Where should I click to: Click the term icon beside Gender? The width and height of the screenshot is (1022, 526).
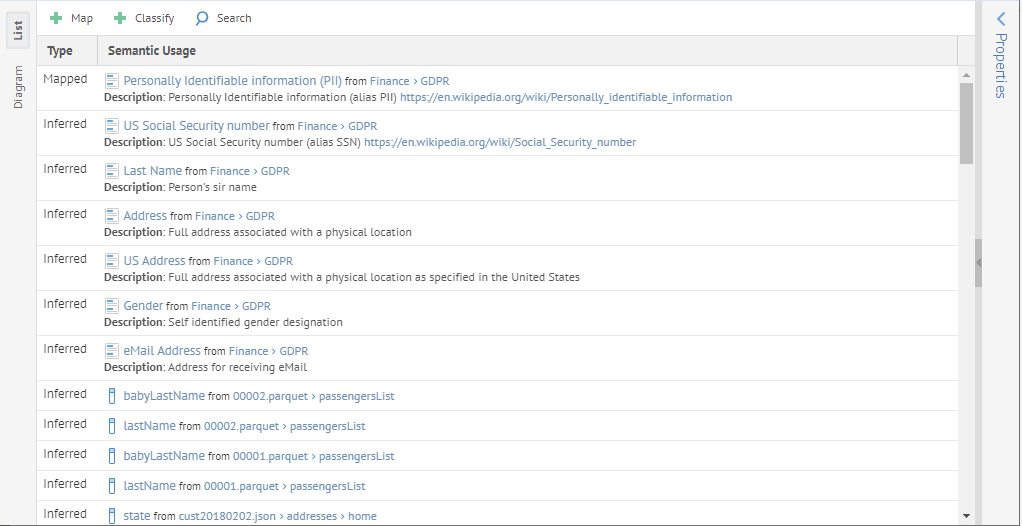112,306
